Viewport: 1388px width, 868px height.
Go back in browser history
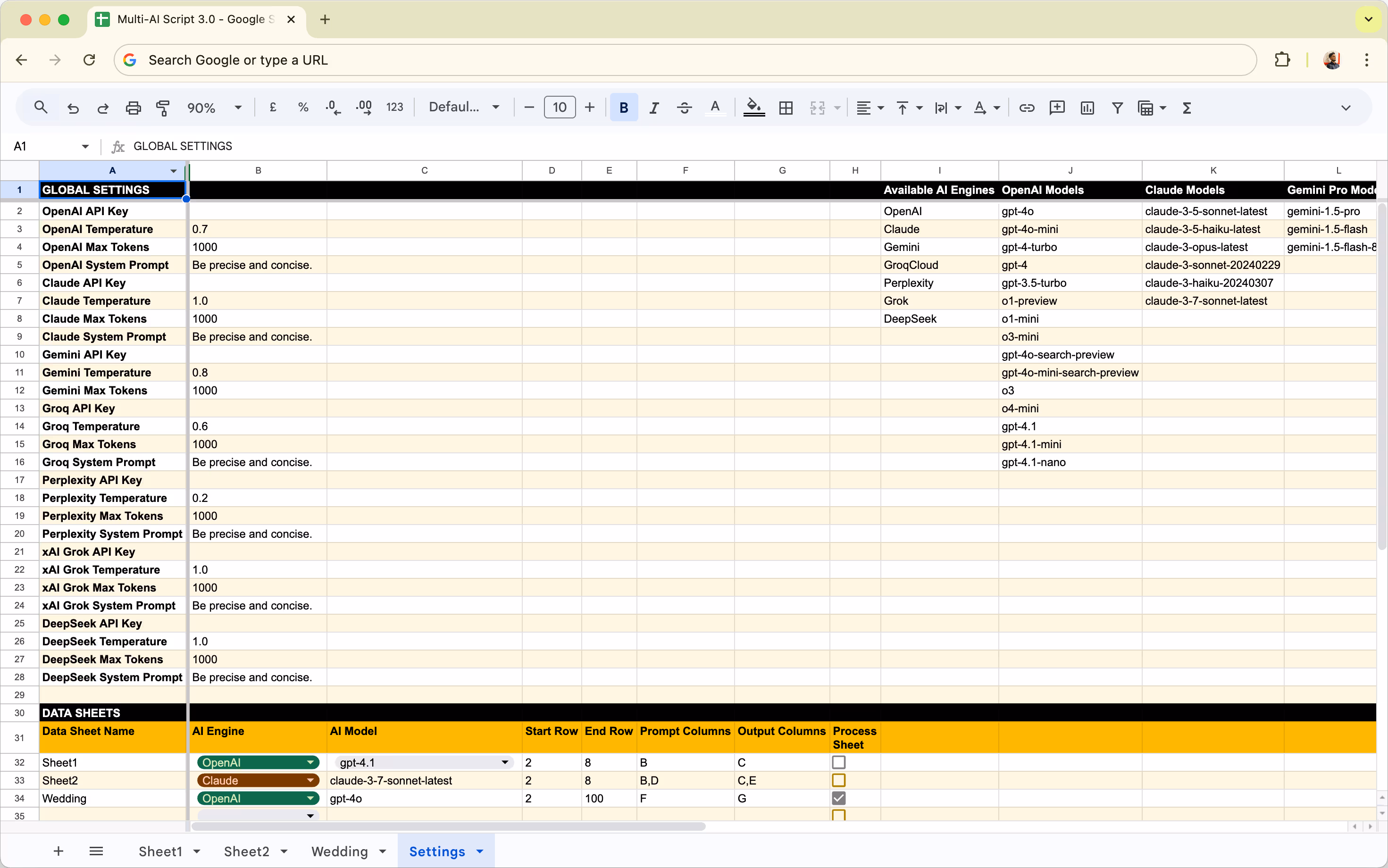22,60
